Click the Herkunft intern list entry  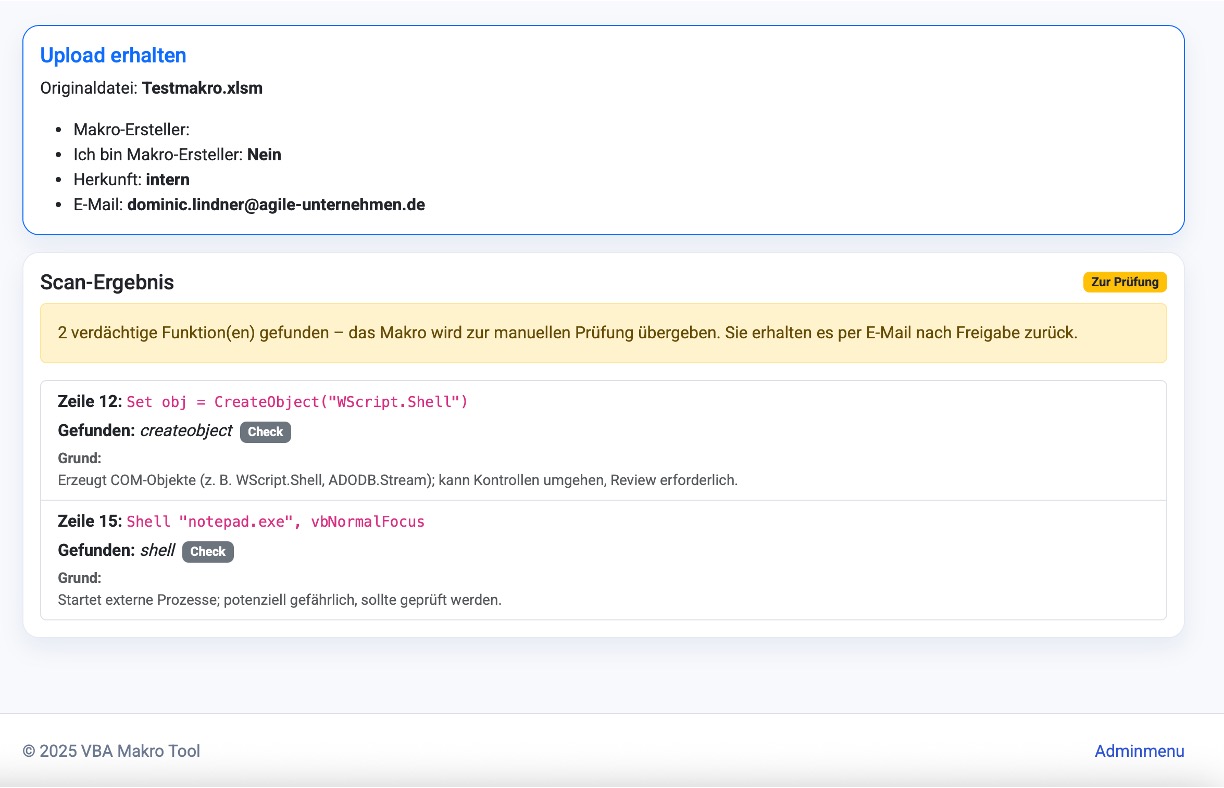click(131, 179)
